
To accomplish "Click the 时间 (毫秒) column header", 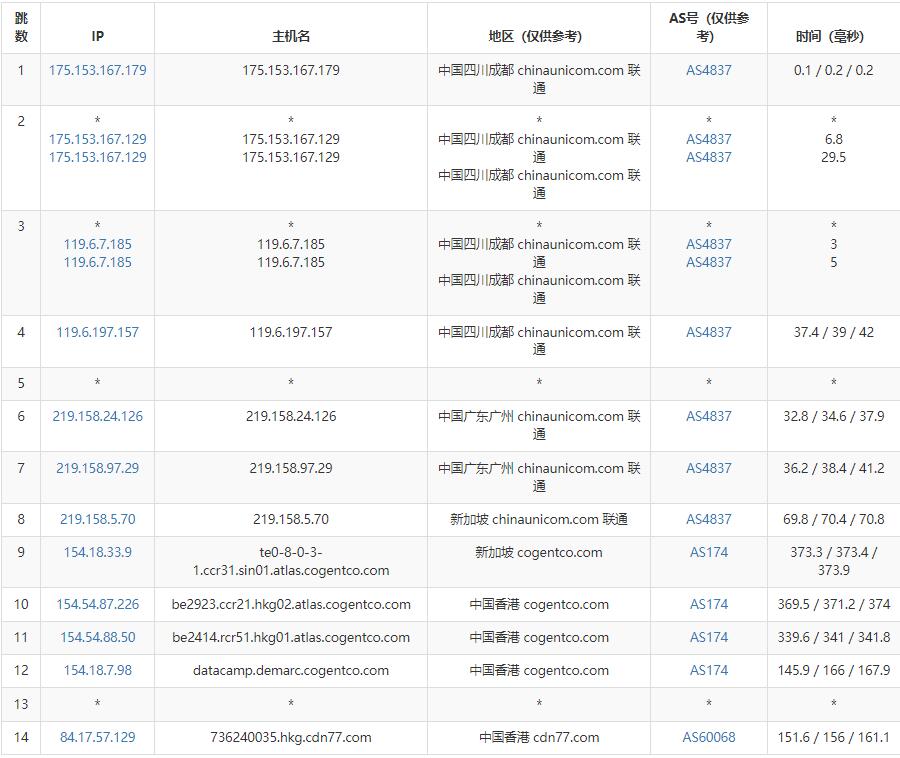I will 829,36.
